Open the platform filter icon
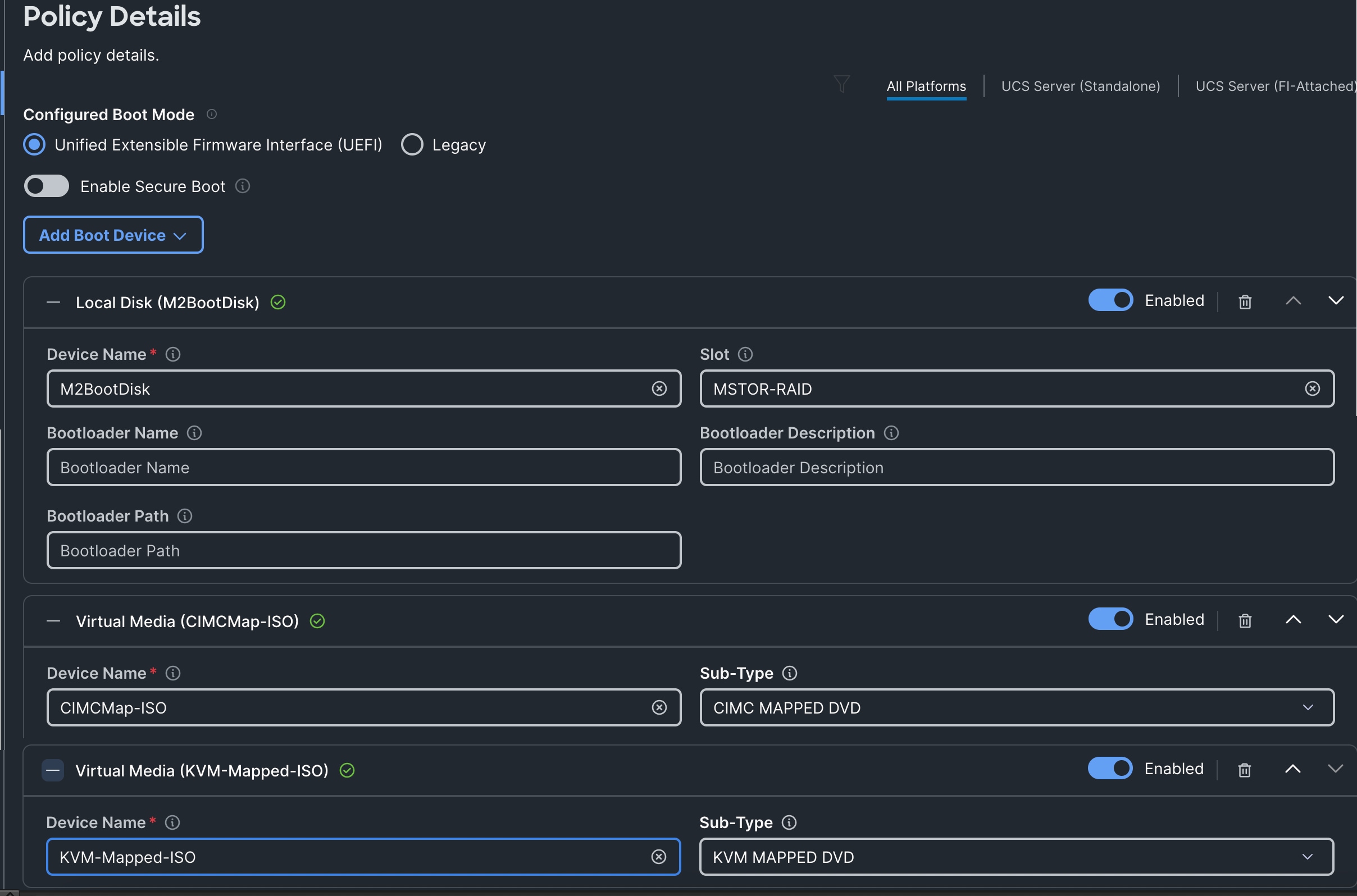This screenshot has height=896, width=1357. (841, 84)
